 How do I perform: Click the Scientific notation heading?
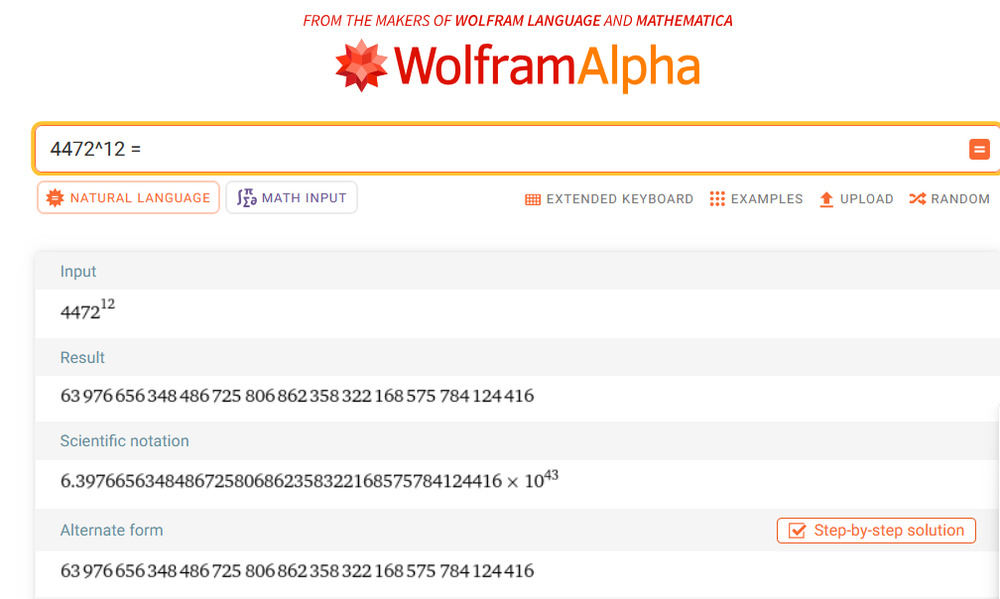pyautogui.click(x=124, y=441)
